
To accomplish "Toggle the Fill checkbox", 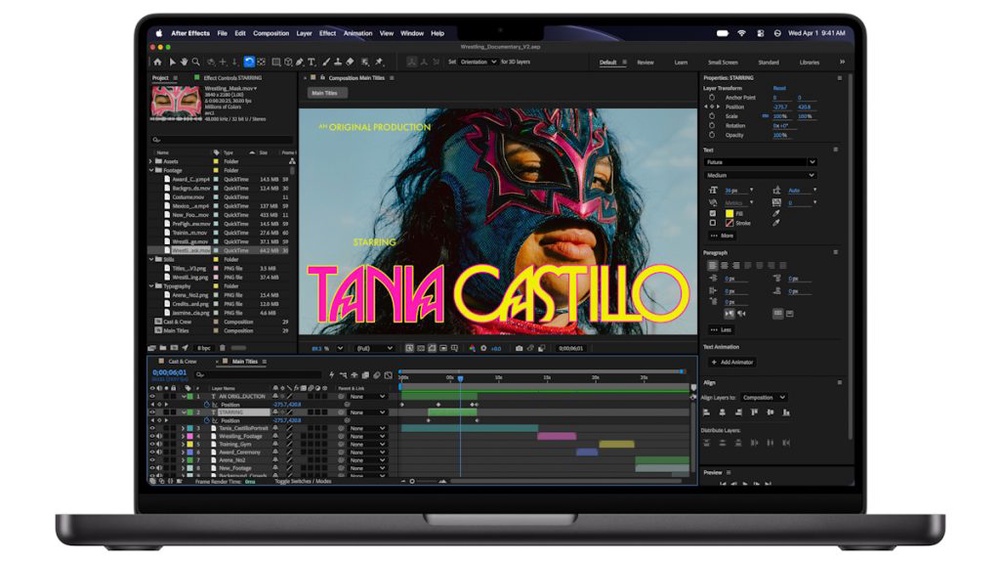I will [x=712, y=214].
